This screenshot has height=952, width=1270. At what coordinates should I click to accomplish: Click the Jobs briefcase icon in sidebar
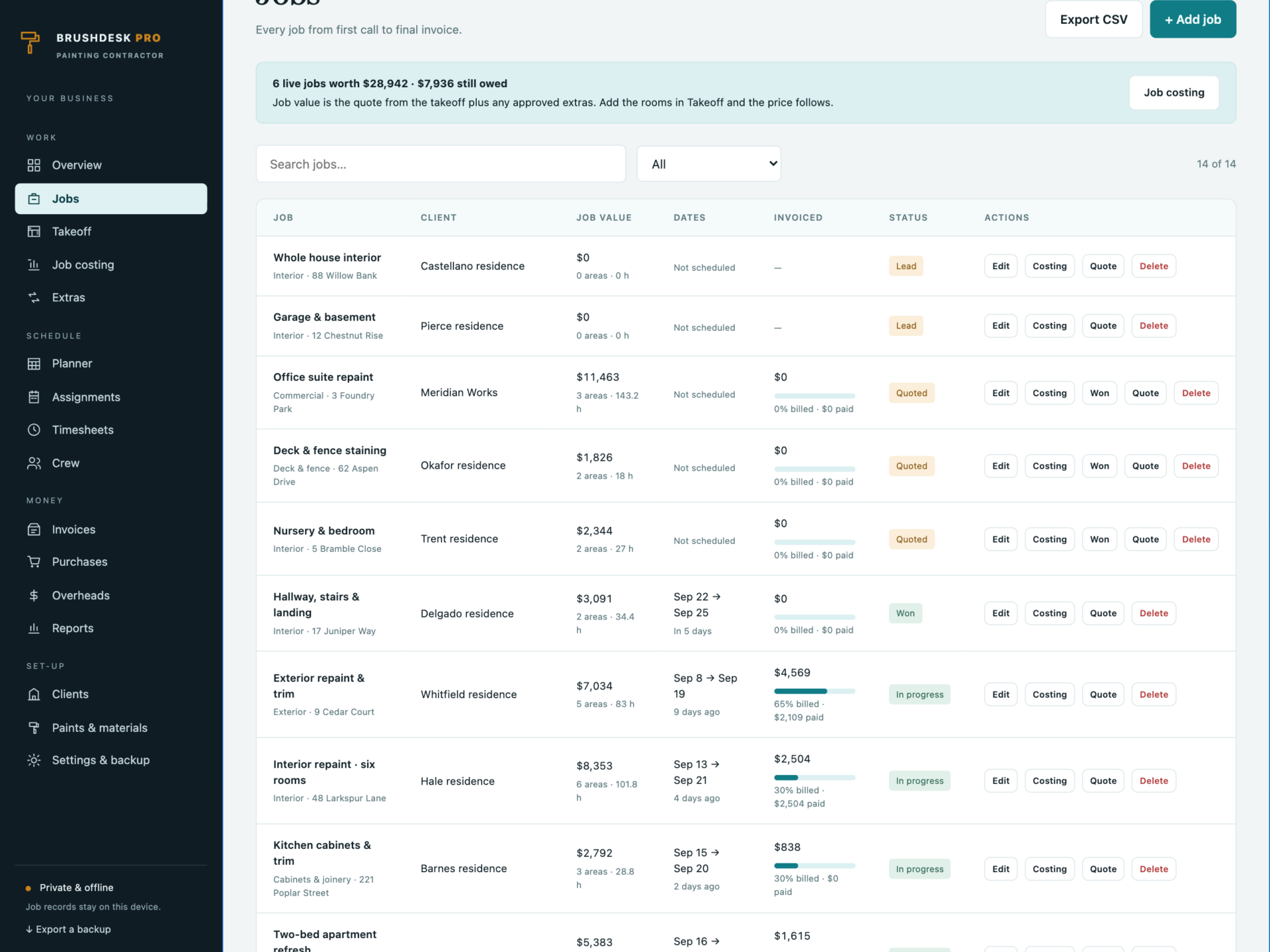34,199
